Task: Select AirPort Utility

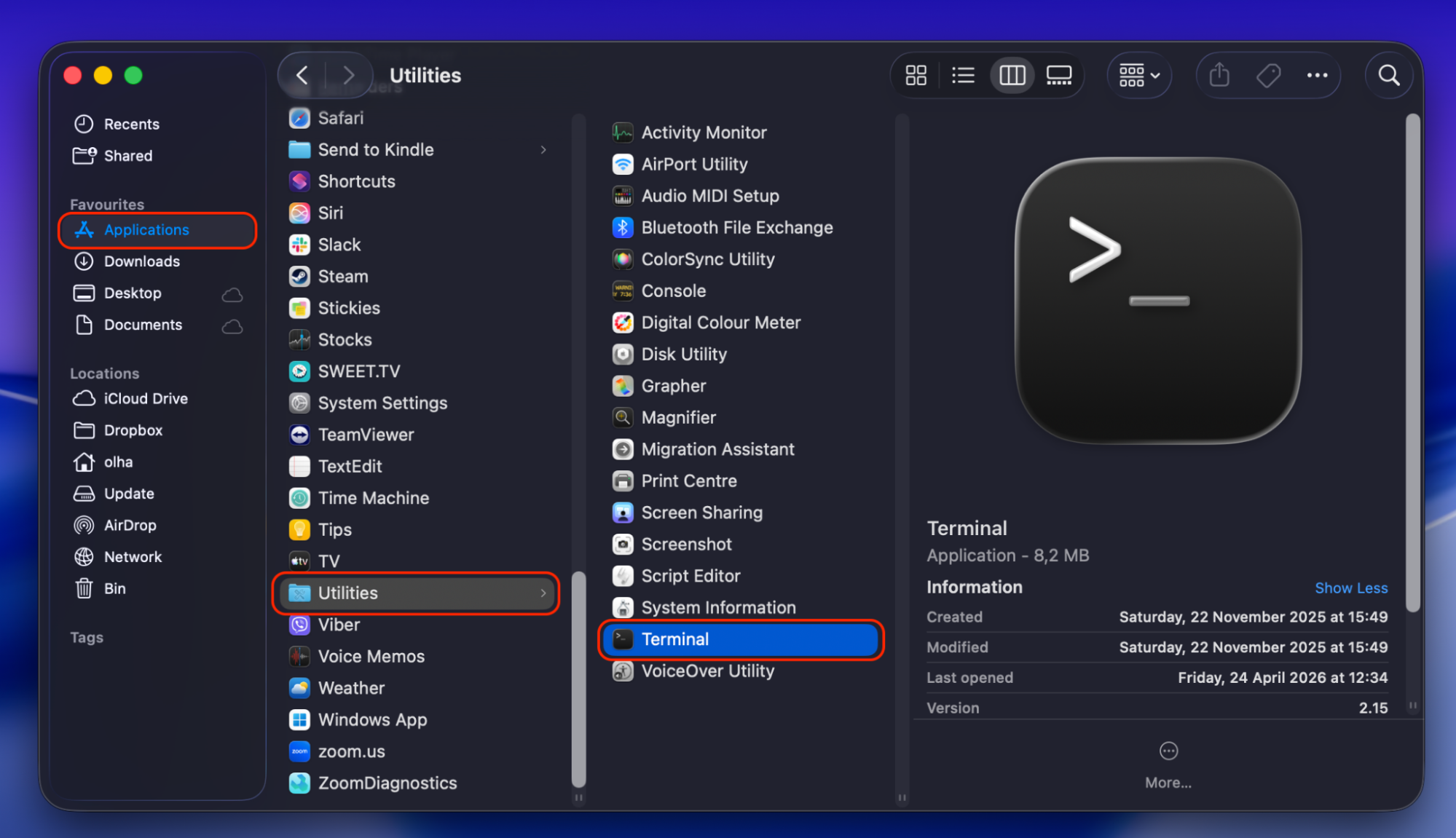Action: 694,165
